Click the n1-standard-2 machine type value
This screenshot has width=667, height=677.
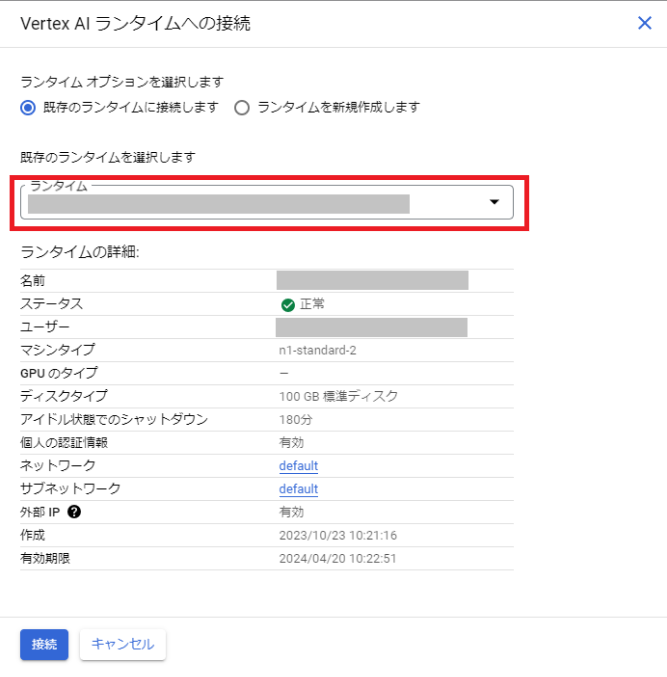(318, 350)
